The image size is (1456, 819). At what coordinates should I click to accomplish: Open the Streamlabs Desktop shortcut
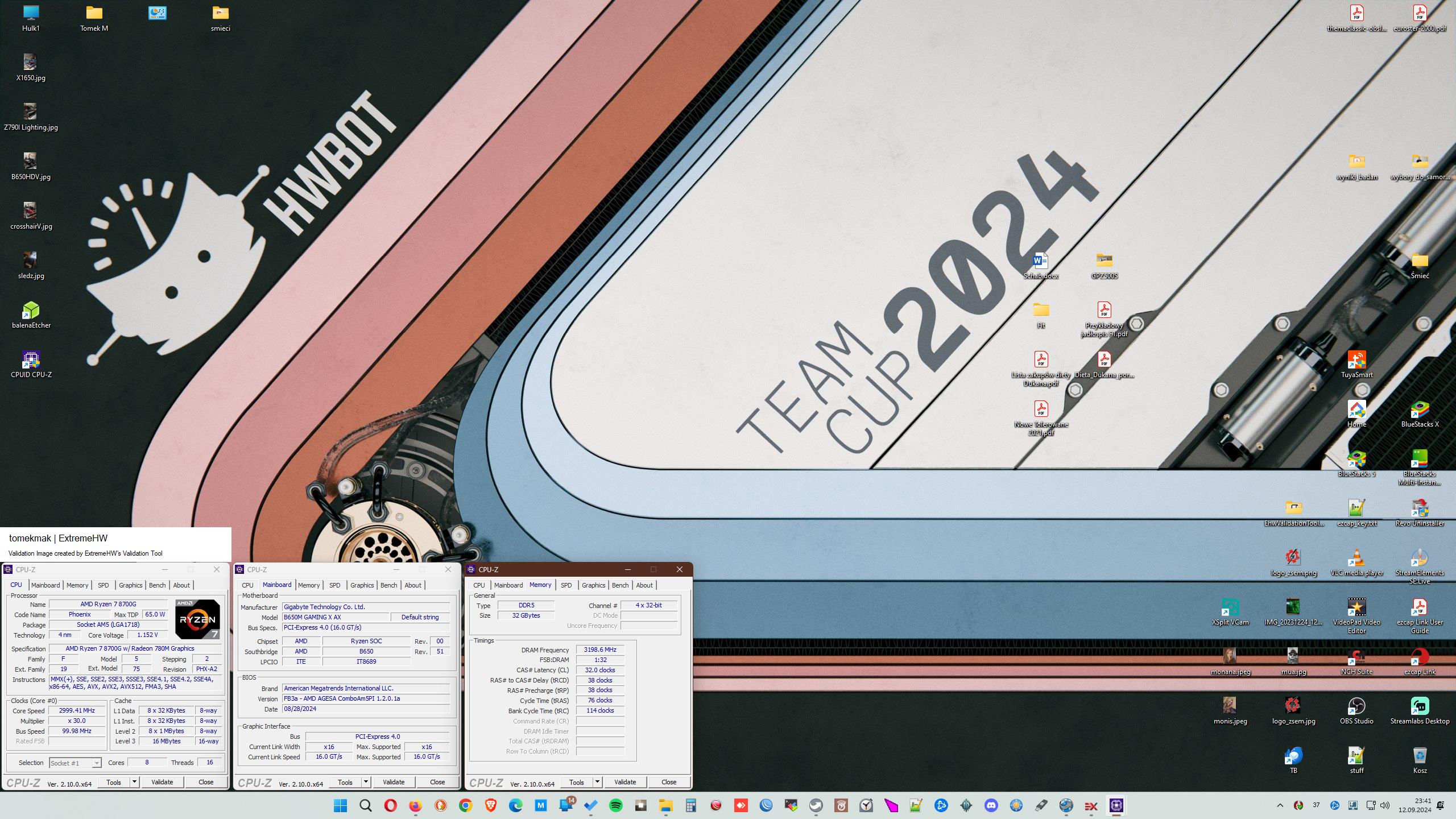click(x=1420, y=711)
